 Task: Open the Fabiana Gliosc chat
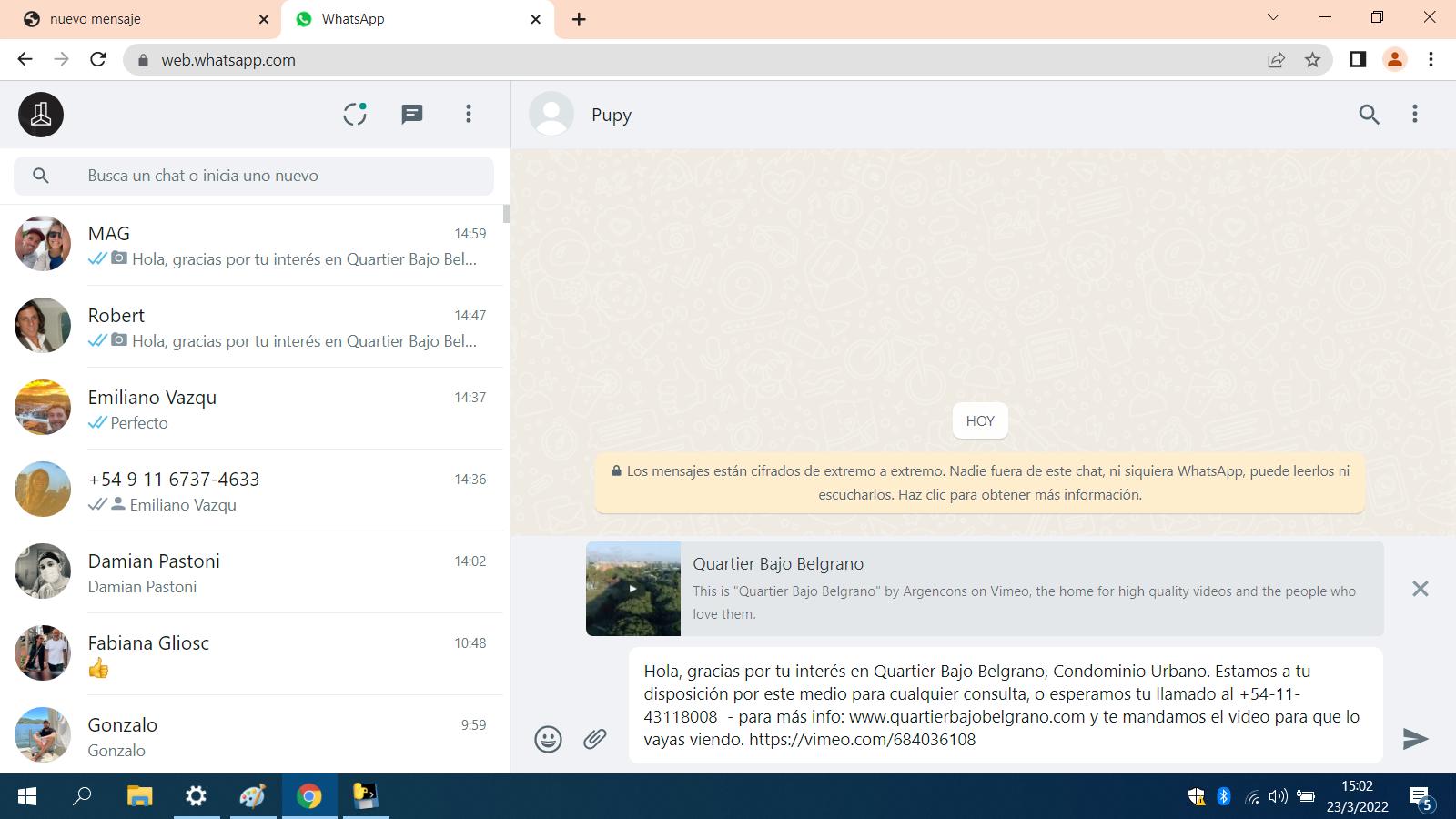[x=254, y=654]
